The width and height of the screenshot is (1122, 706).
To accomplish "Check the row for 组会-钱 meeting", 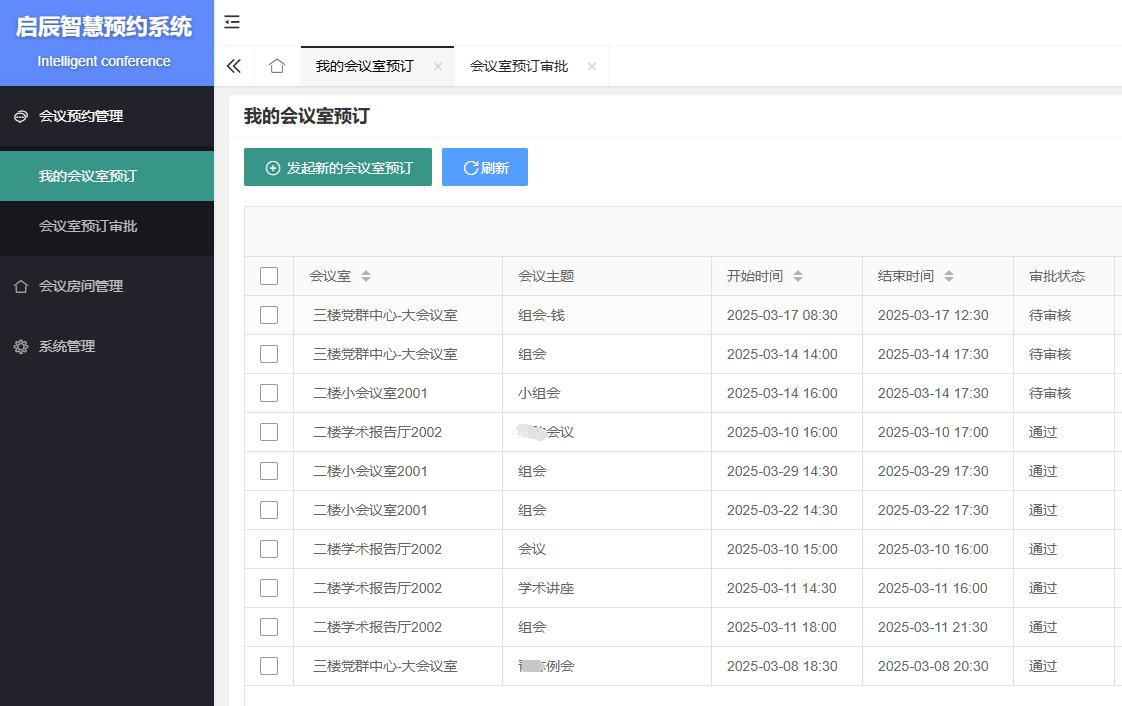I will point(269,315).
